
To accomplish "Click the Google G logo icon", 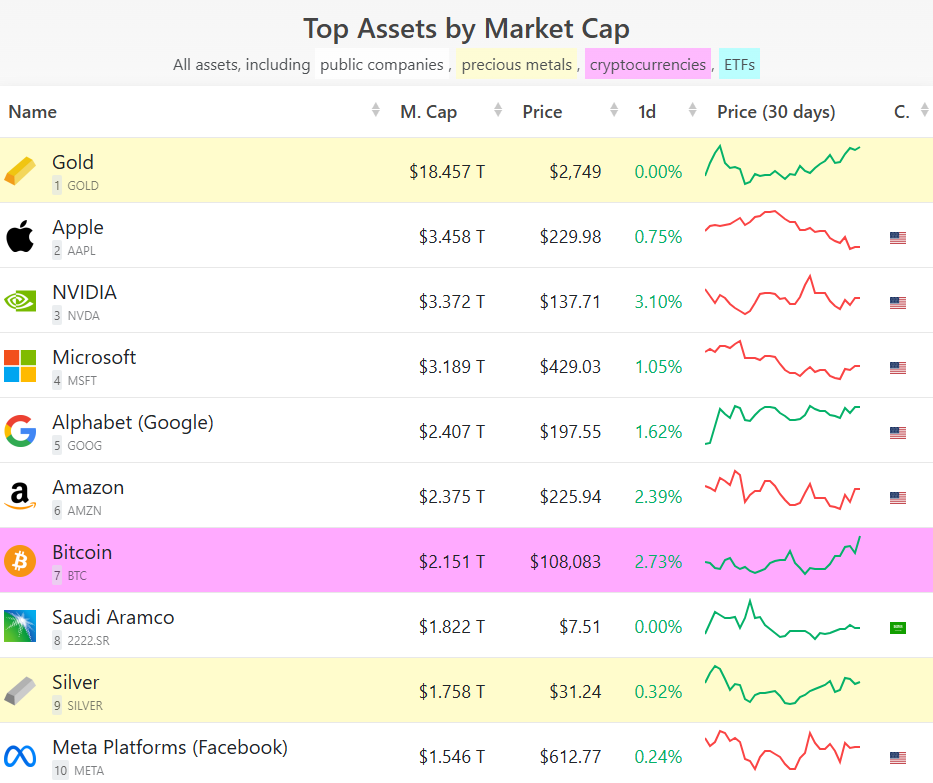I will tap(20, 431).
